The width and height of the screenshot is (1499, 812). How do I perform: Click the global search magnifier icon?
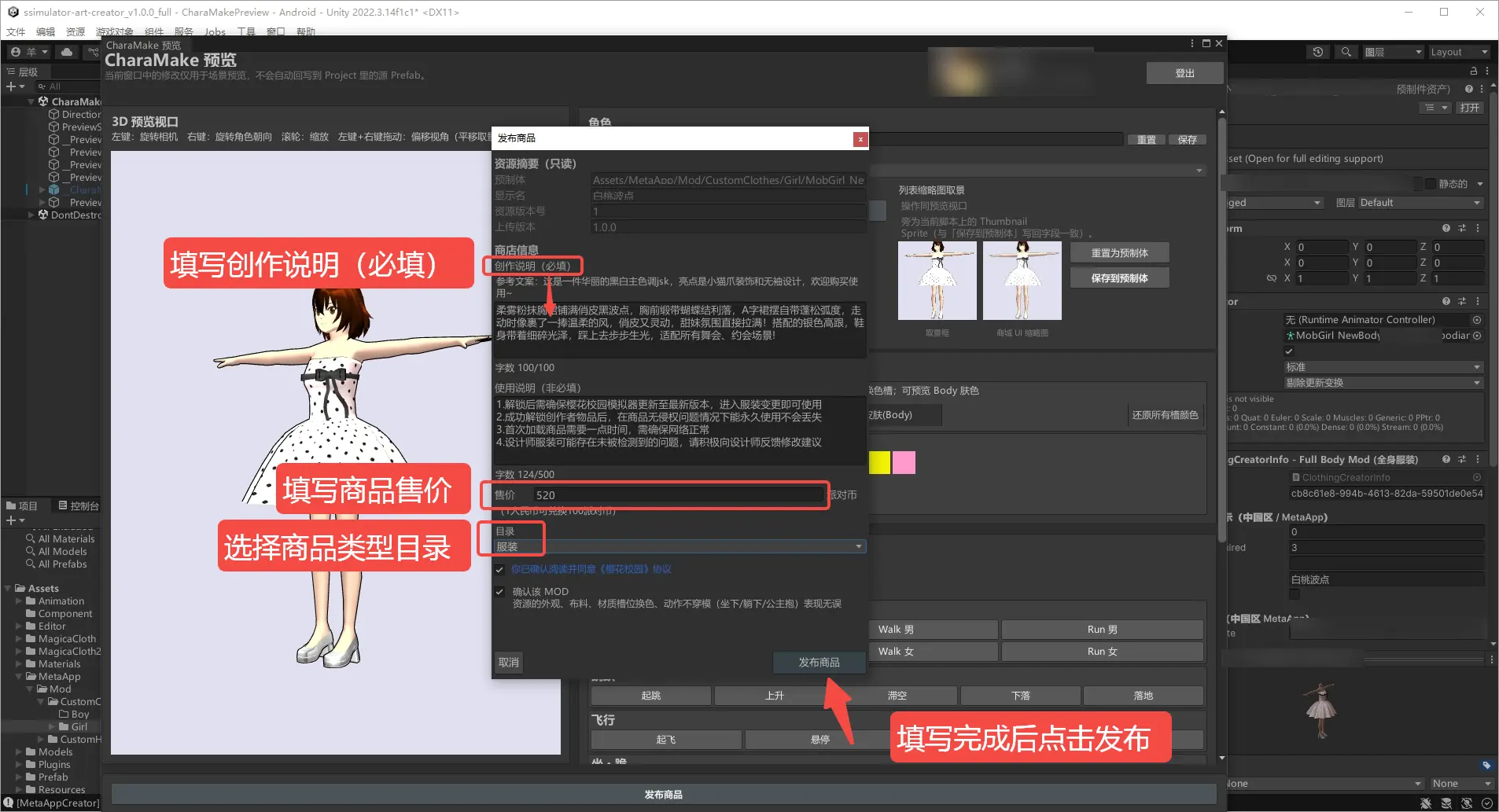tap(1346, 52)
